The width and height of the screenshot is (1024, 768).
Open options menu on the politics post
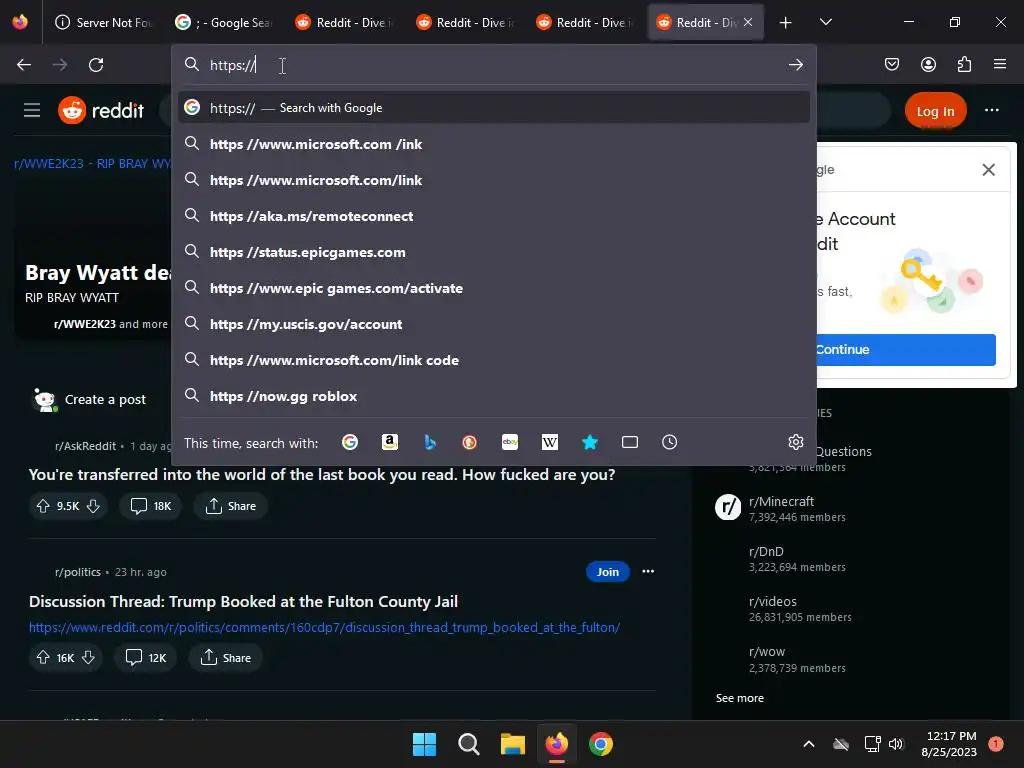(x=648, y=571)
